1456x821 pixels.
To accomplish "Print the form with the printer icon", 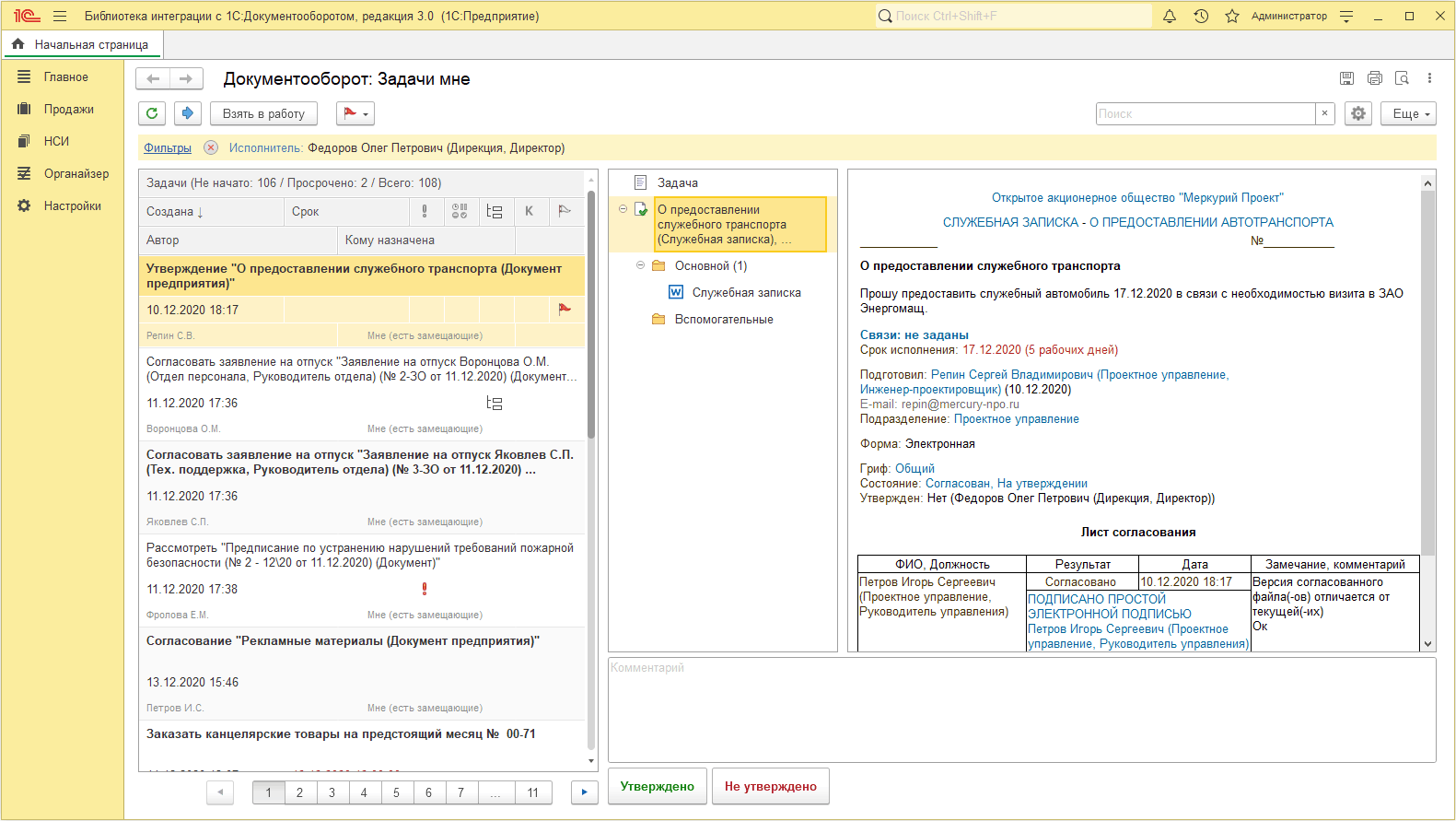I will [x=1375, y=79].
